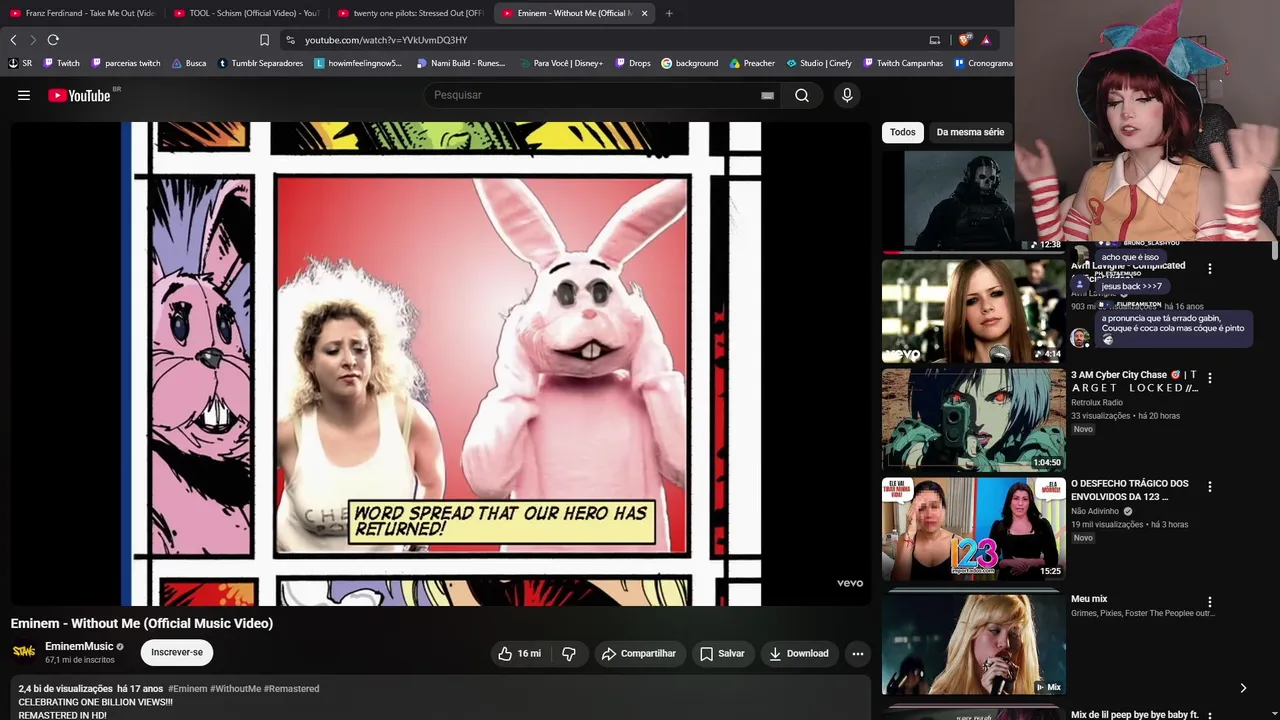Open the Tumblr Separadores bookmark

tap(260, 63)
